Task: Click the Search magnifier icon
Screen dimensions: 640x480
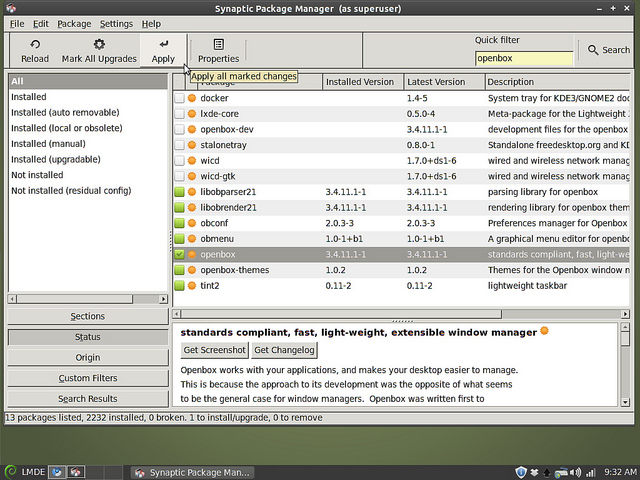Action: point(593,50)
